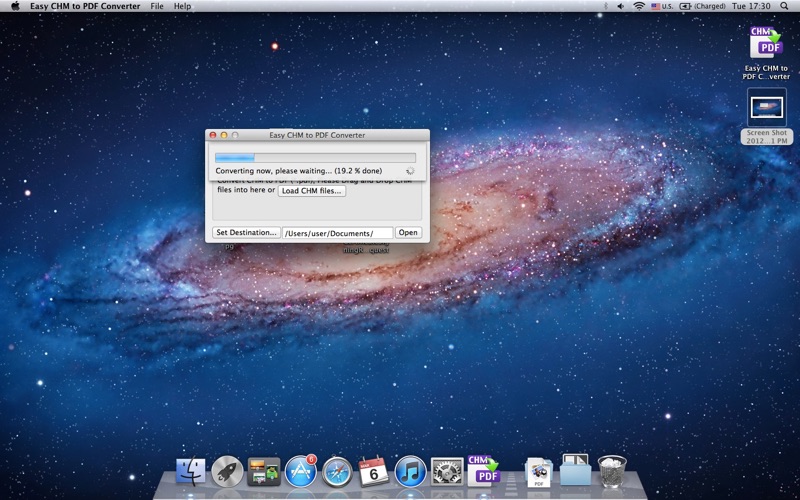Screen dimensions: 800x500
Task: Open Trash in the Dock
Action: click(612, 471)
